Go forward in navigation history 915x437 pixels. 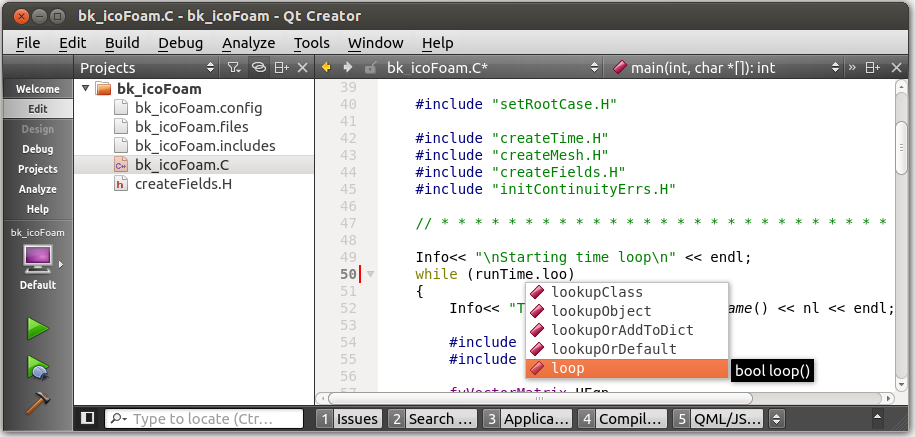tap(348, 68)
